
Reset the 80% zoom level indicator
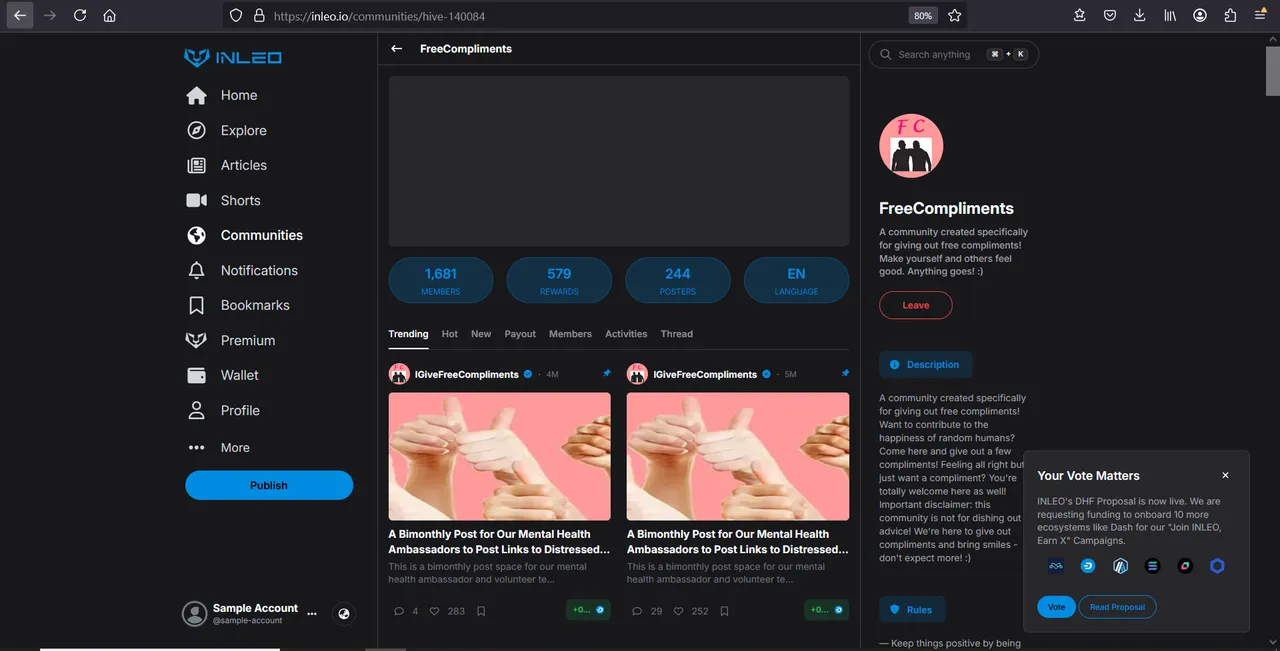(922, 16)
